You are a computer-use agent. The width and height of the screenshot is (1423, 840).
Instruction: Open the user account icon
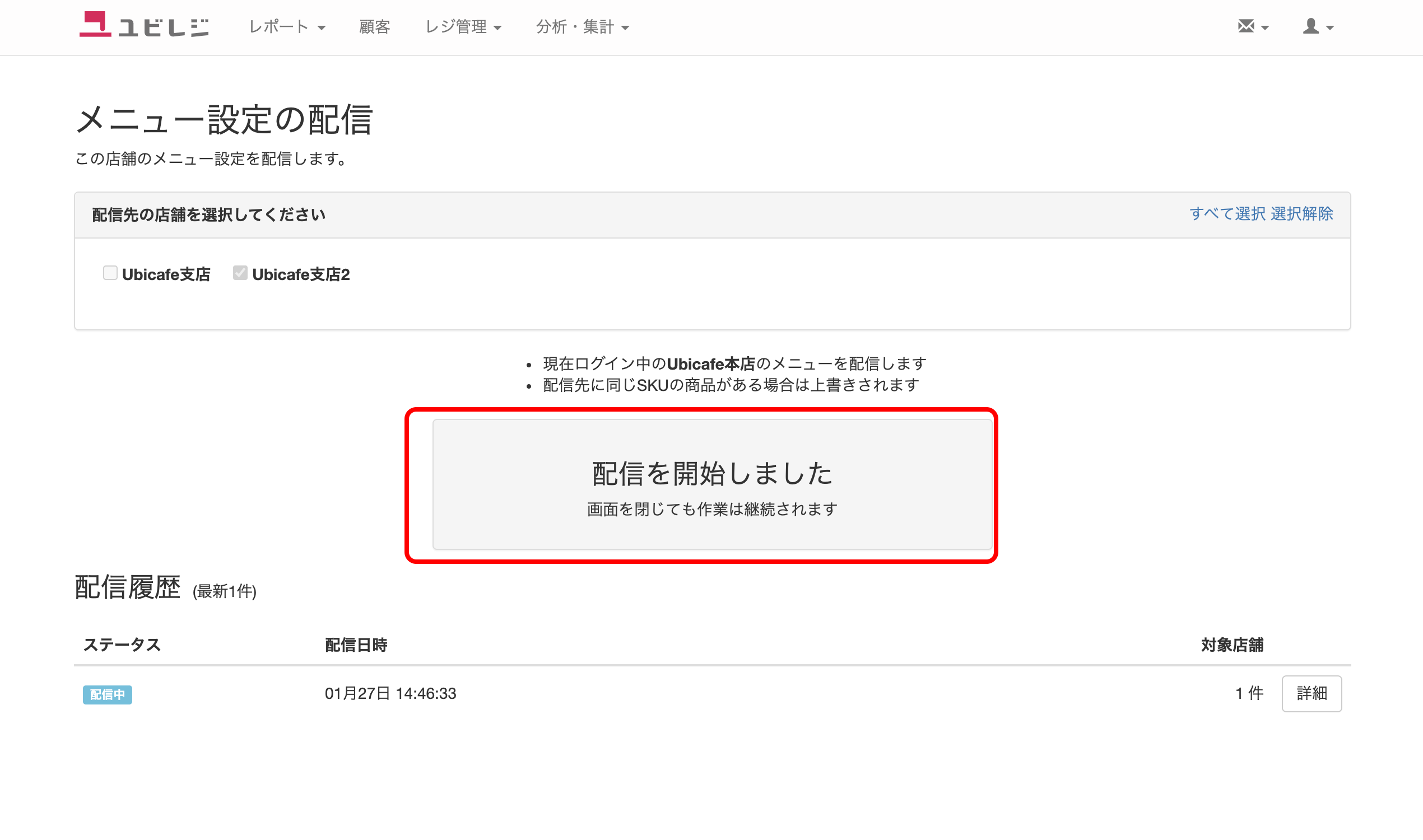pos(1310,26)
